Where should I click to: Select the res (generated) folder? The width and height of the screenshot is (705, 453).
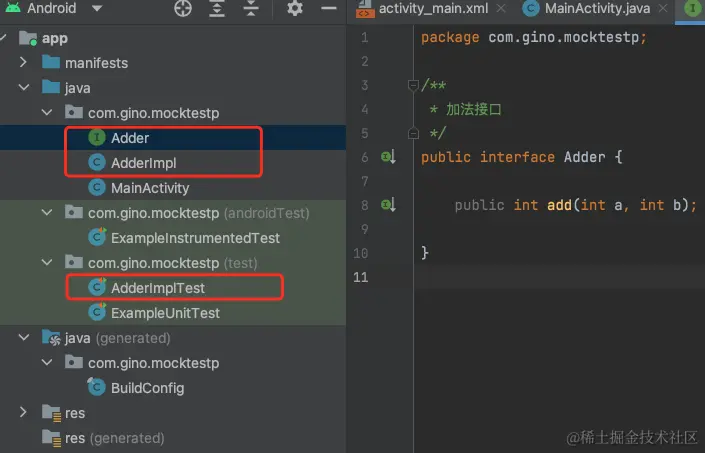click(115, 438)
